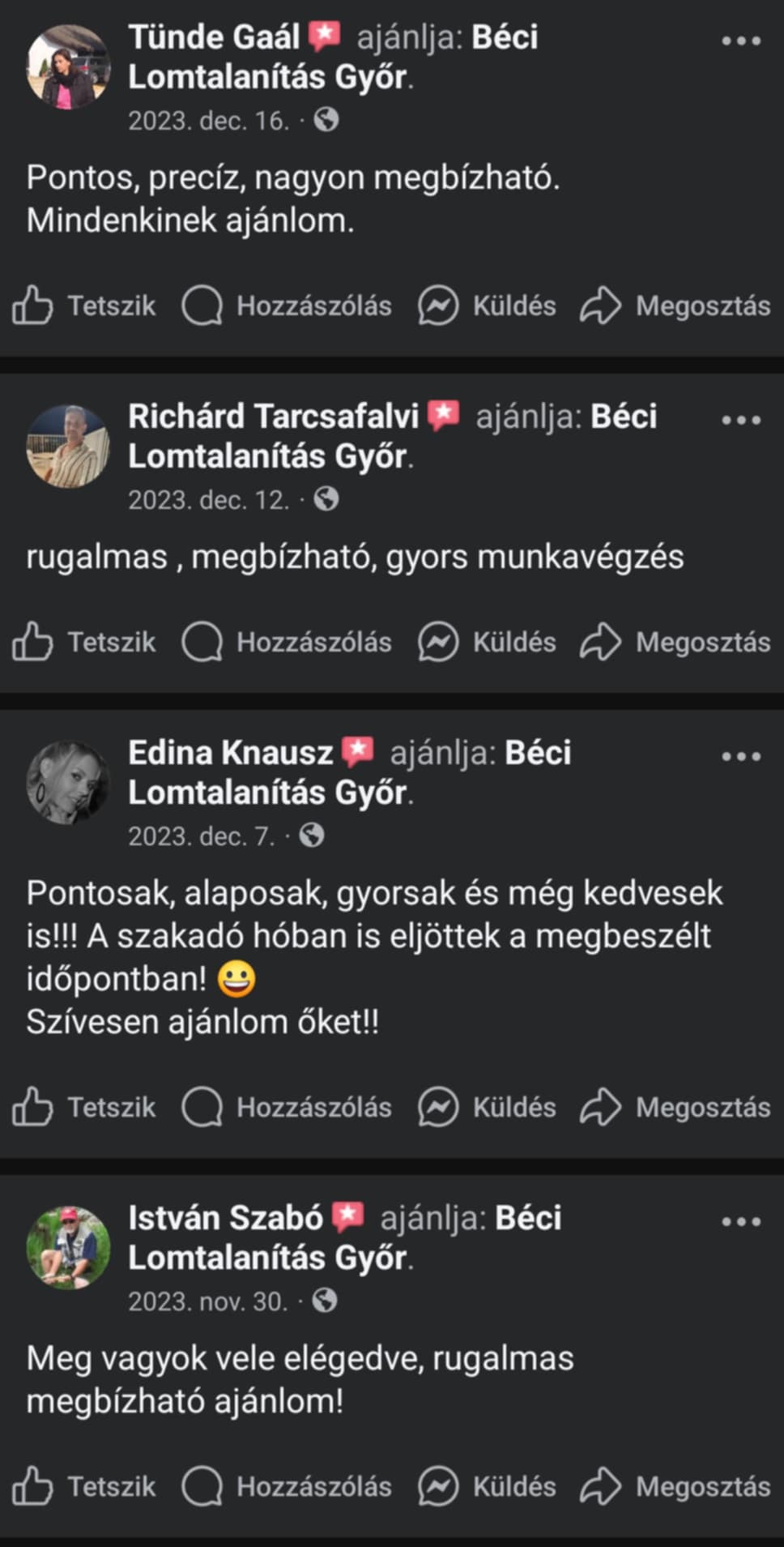784x1547 pixels.
Task: View István Szabó's profile picture
Action: [68, 1247]
